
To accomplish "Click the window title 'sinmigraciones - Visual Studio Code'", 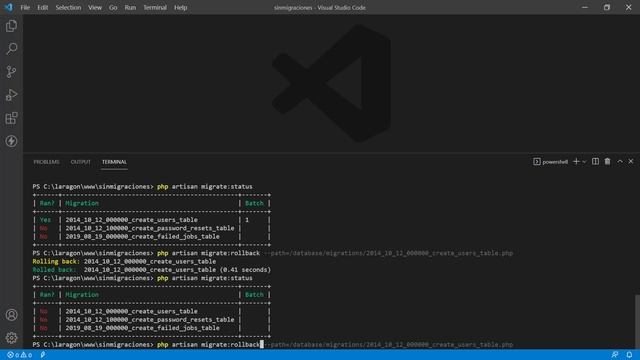I will 320,7.
